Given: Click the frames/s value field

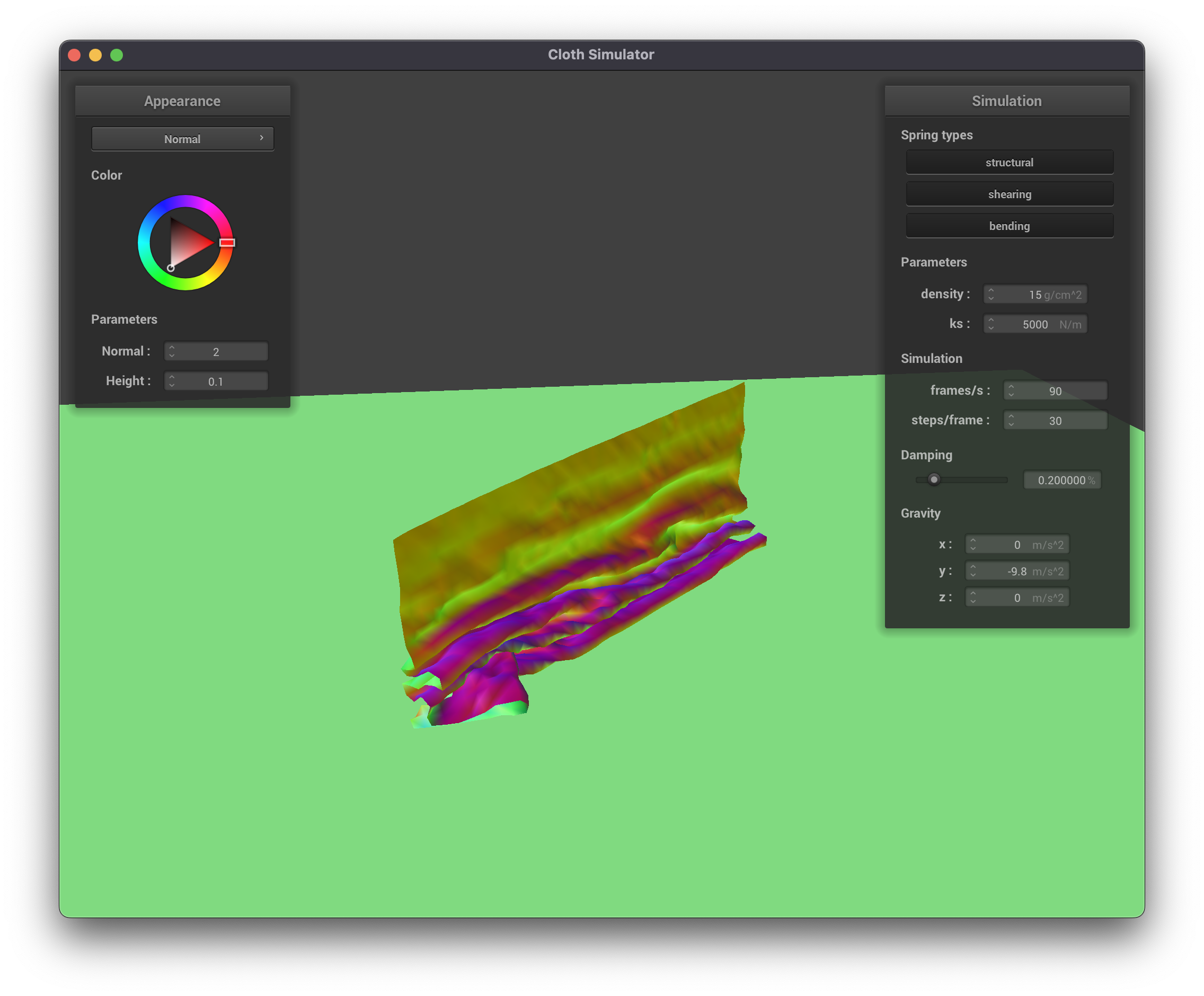Looking at the screenshot, I should tap(1055, 391).
